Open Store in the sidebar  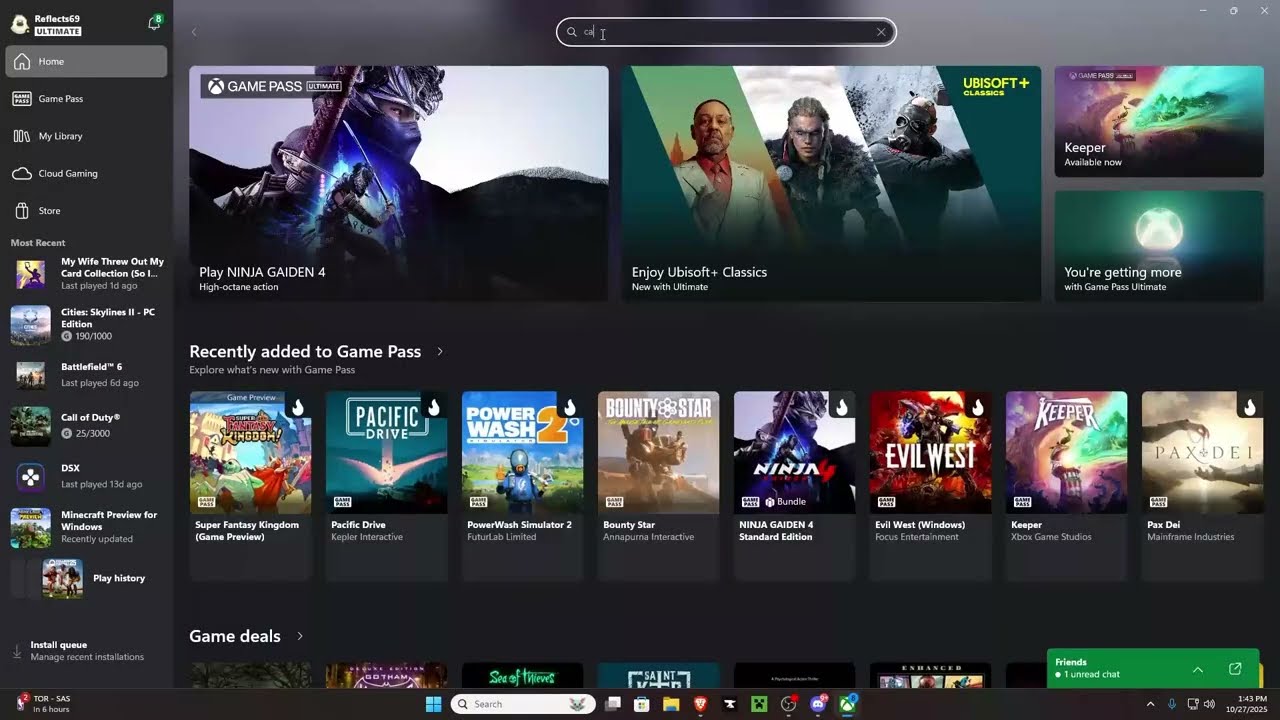point(86,211)
